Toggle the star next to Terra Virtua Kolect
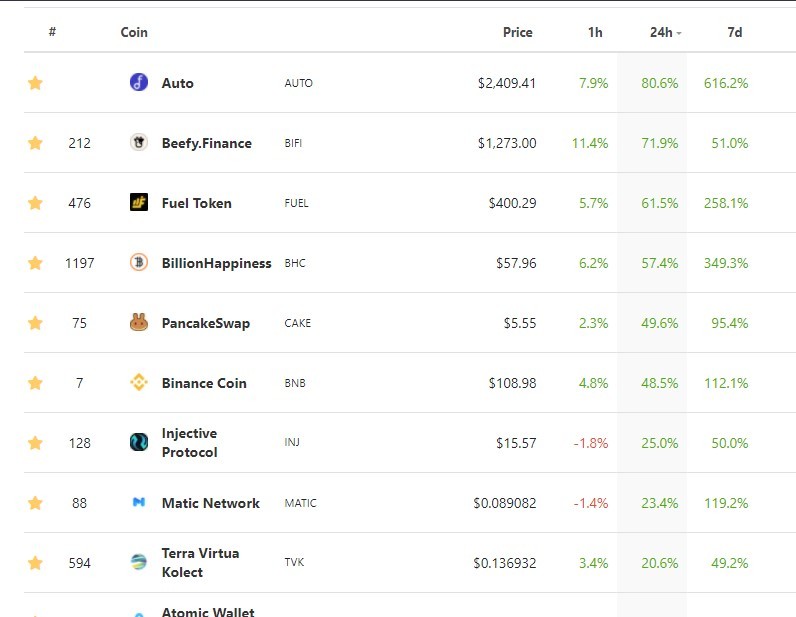 35,563
